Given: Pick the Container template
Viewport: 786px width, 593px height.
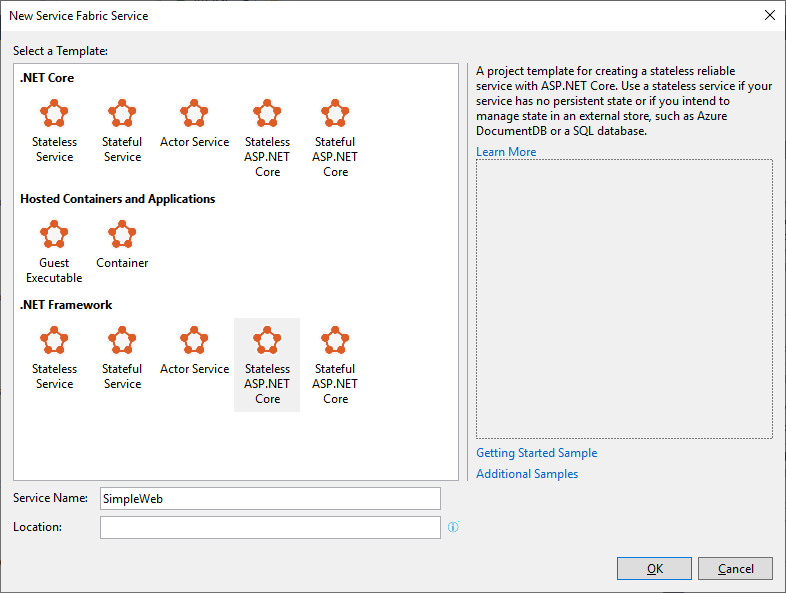Looking at the screenshot, I should [x=122, y=244].
